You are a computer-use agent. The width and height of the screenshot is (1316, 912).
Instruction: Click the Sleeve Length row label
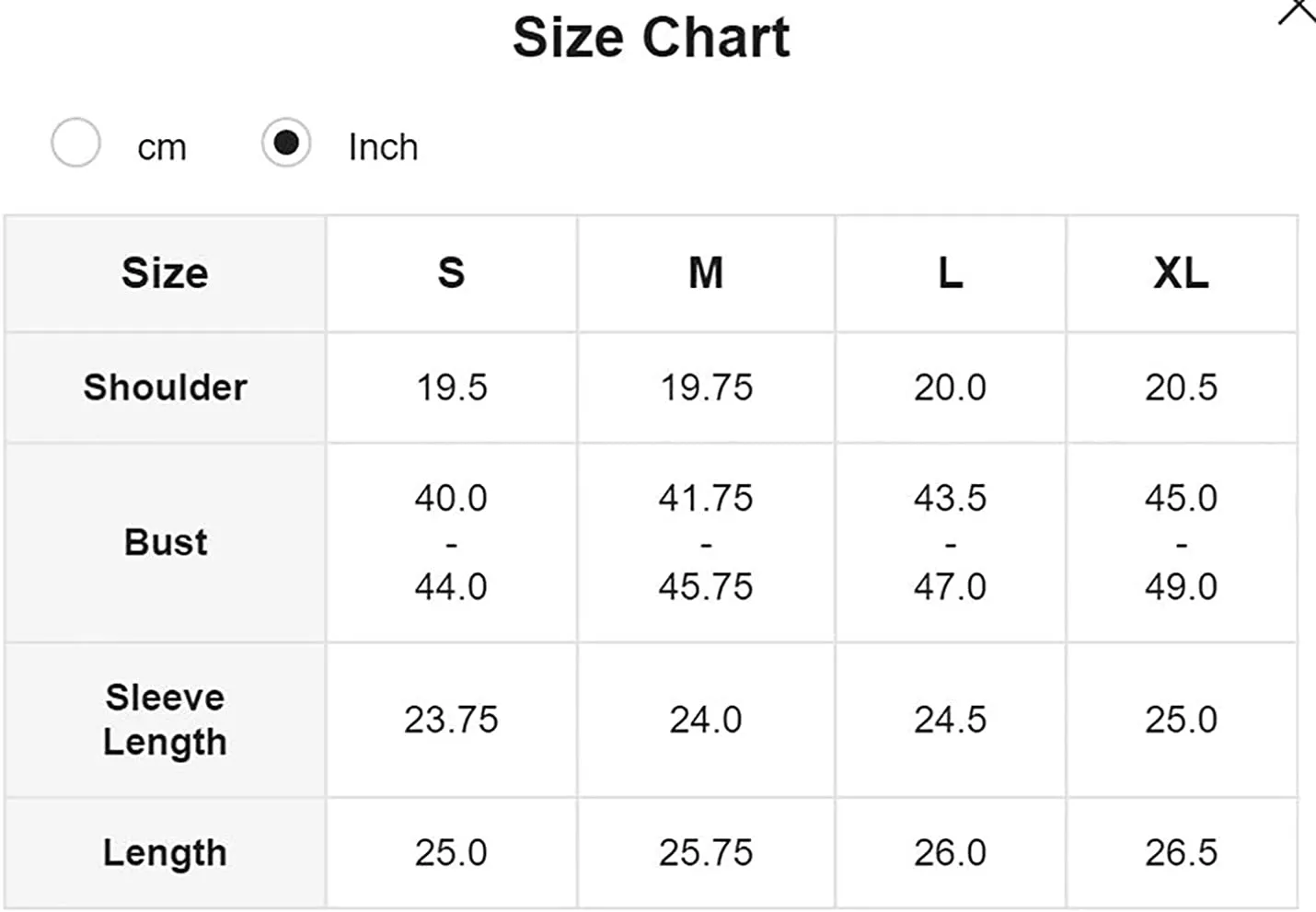pos(166,720)
